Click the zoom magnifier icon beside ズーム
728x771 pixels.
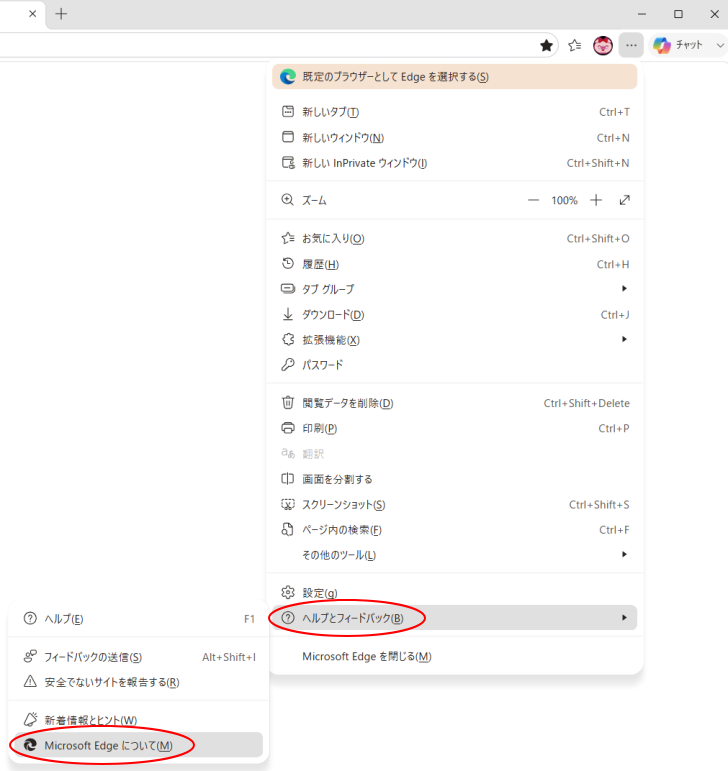[x=288, y=200]
